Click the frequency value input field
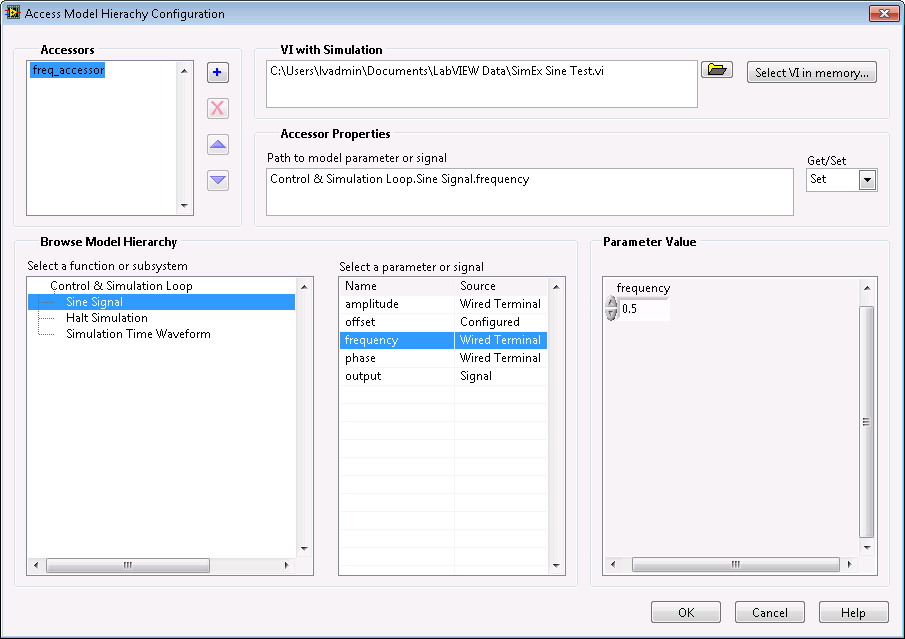905x639 pixels. pyautogui.click(x=644, y=310)
